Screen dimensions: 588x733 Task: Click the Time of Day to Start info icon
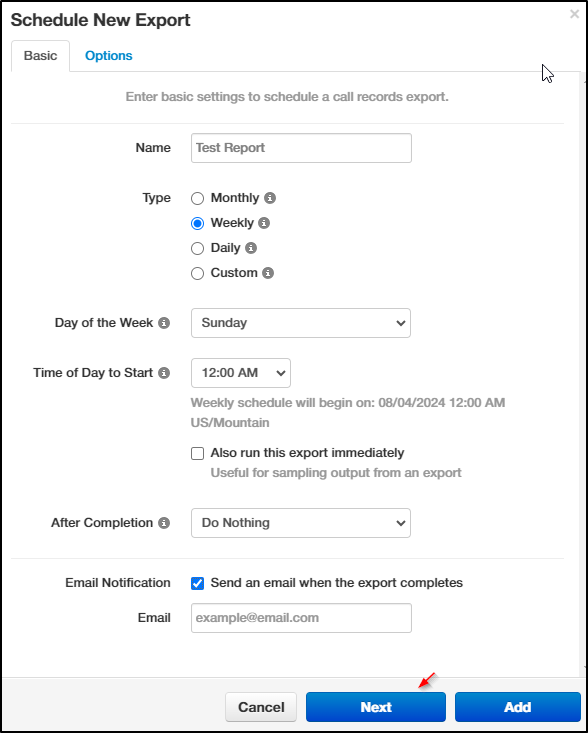(x=164, y=373)
